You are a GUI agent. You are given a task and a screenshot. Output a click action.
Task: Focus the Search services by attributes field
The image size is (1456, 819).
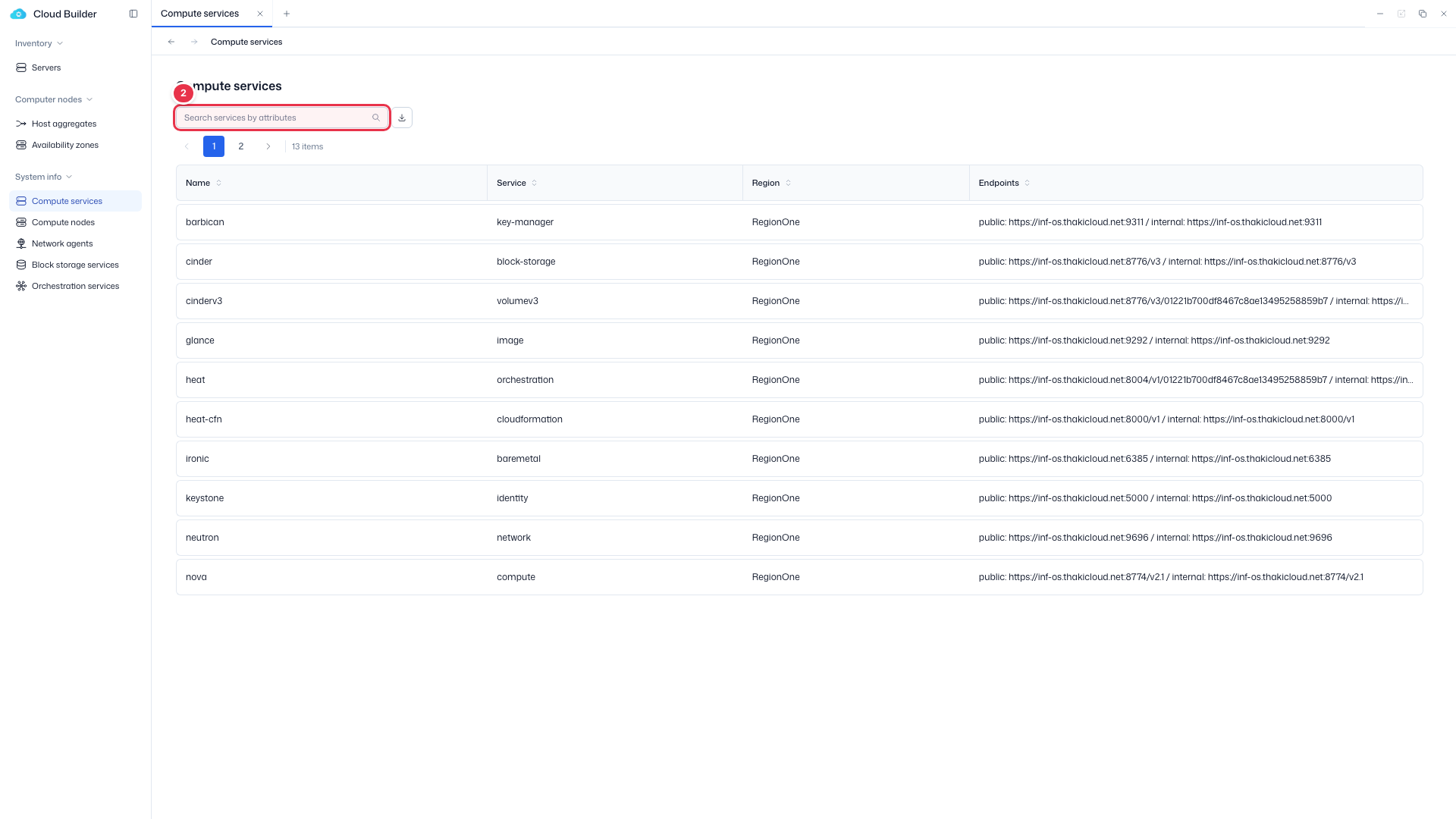282,118
